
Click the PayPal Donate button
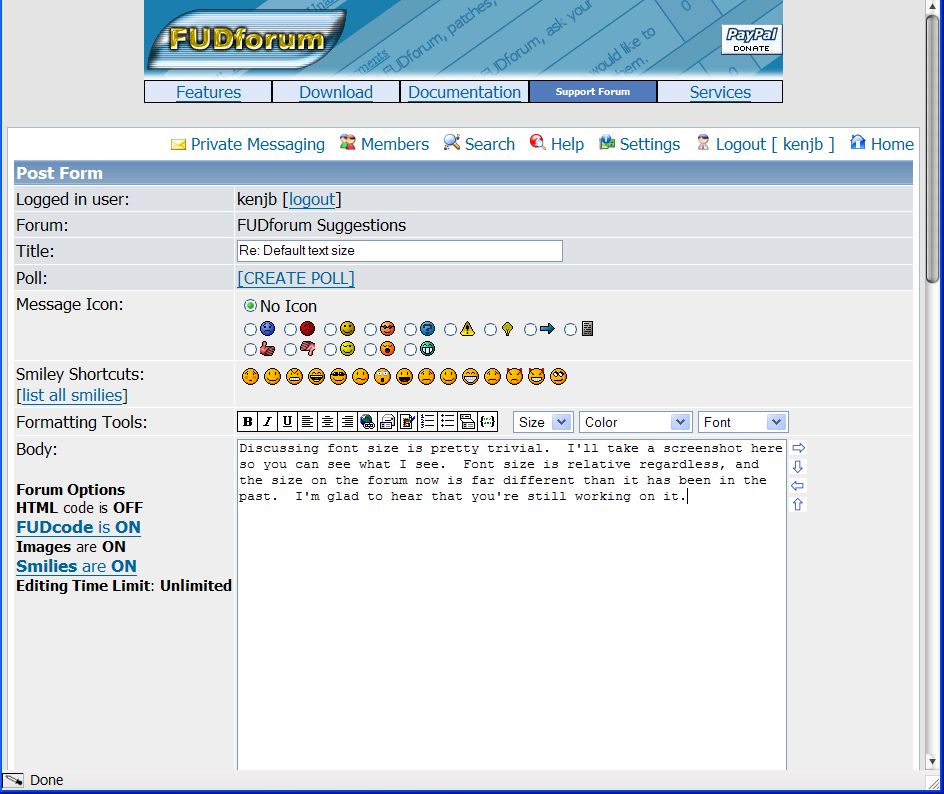pyautogui.click(x=751, y=40)
